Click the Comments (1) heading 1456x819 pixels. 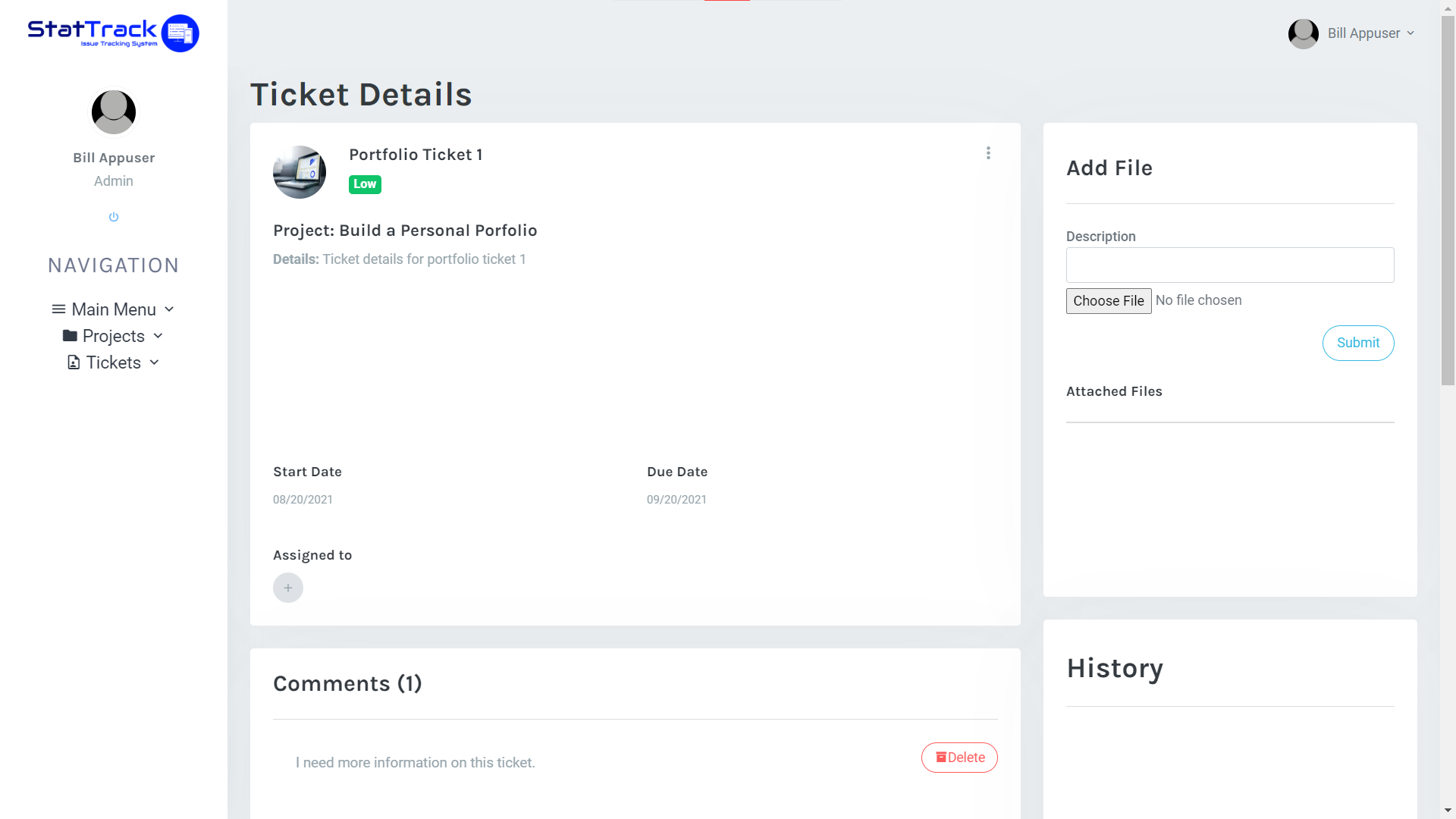click(x=347, y=684)
